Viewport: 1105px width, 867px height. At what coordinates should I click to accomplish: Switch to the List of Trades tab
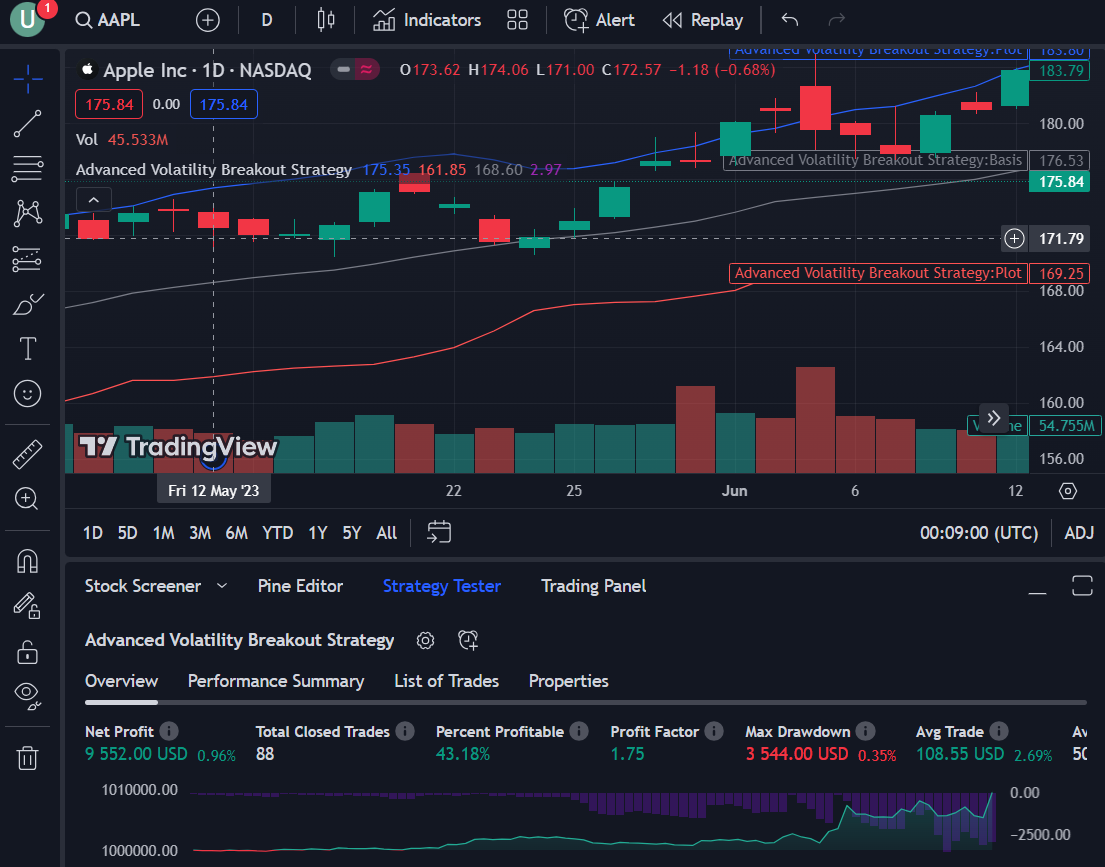click(x=447, y=681)
